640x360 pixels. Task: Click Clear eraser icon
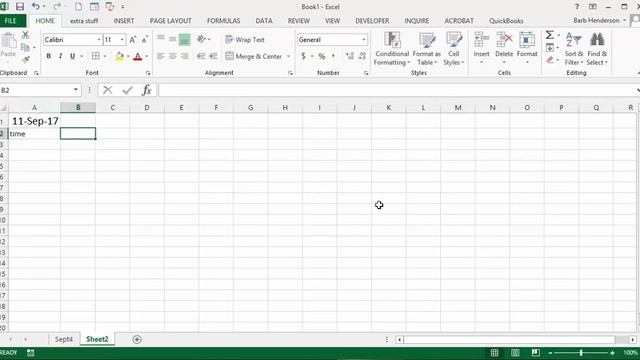[x=550, y=60]
